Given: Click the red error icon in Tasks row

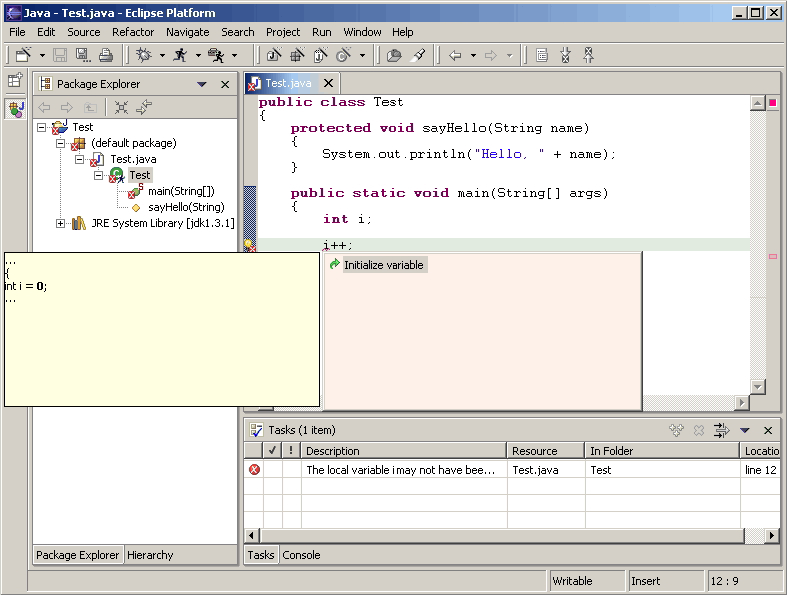Looking at the screenshot, I should (x=254, y=469).
